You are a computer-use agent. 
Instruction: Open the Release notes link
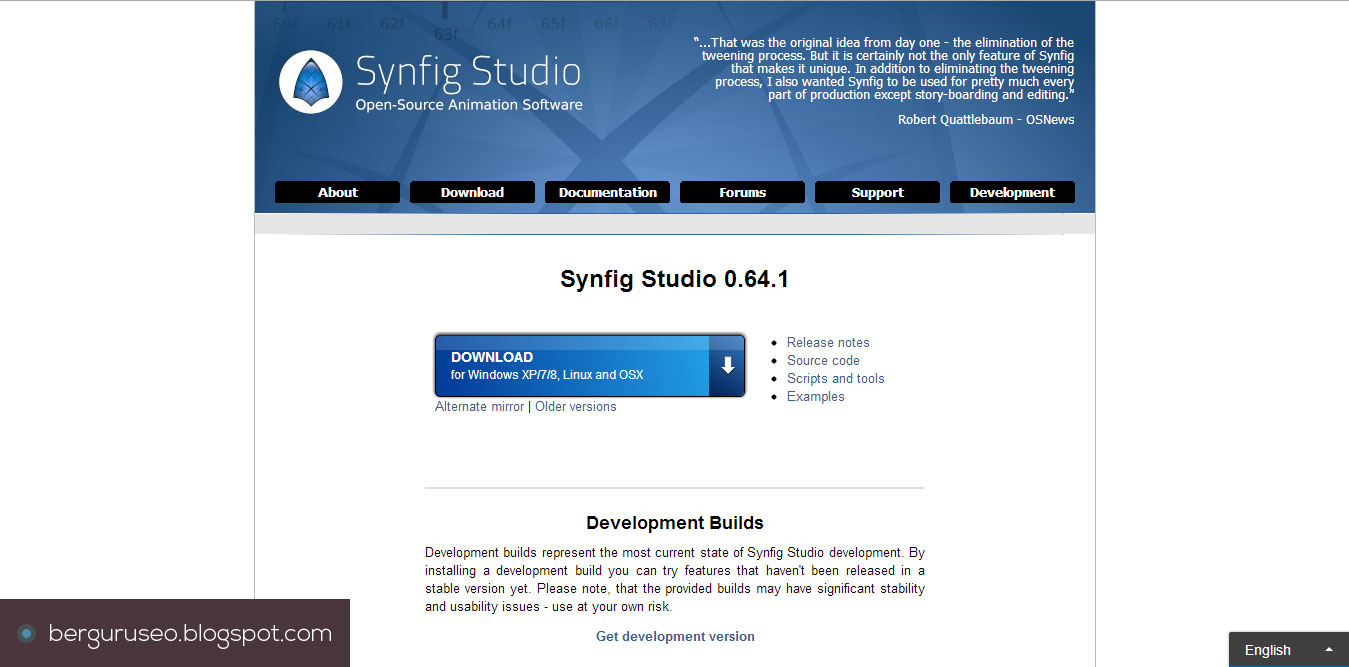828,342
